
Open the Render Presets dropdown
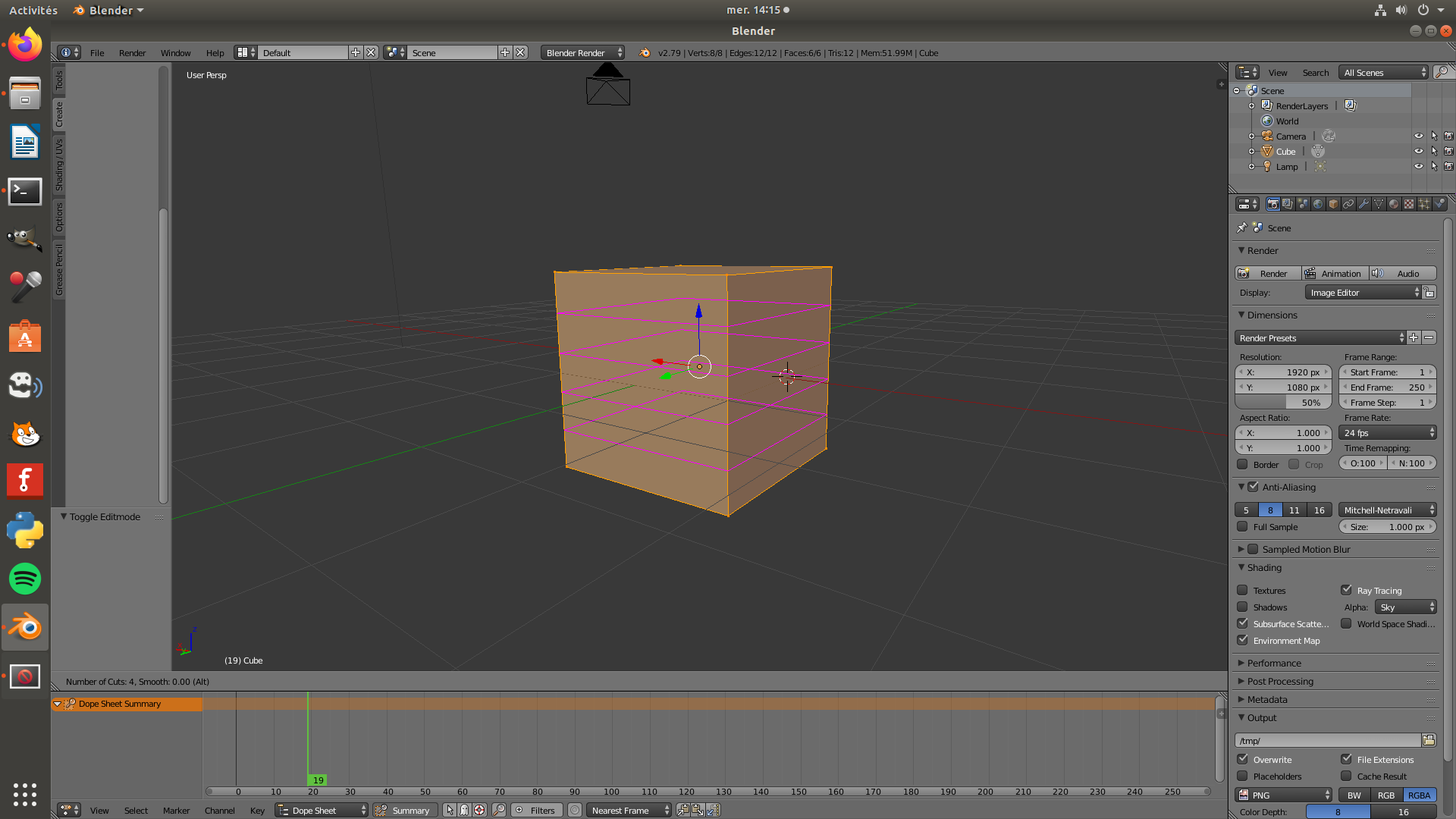(x=1320, y=337)
